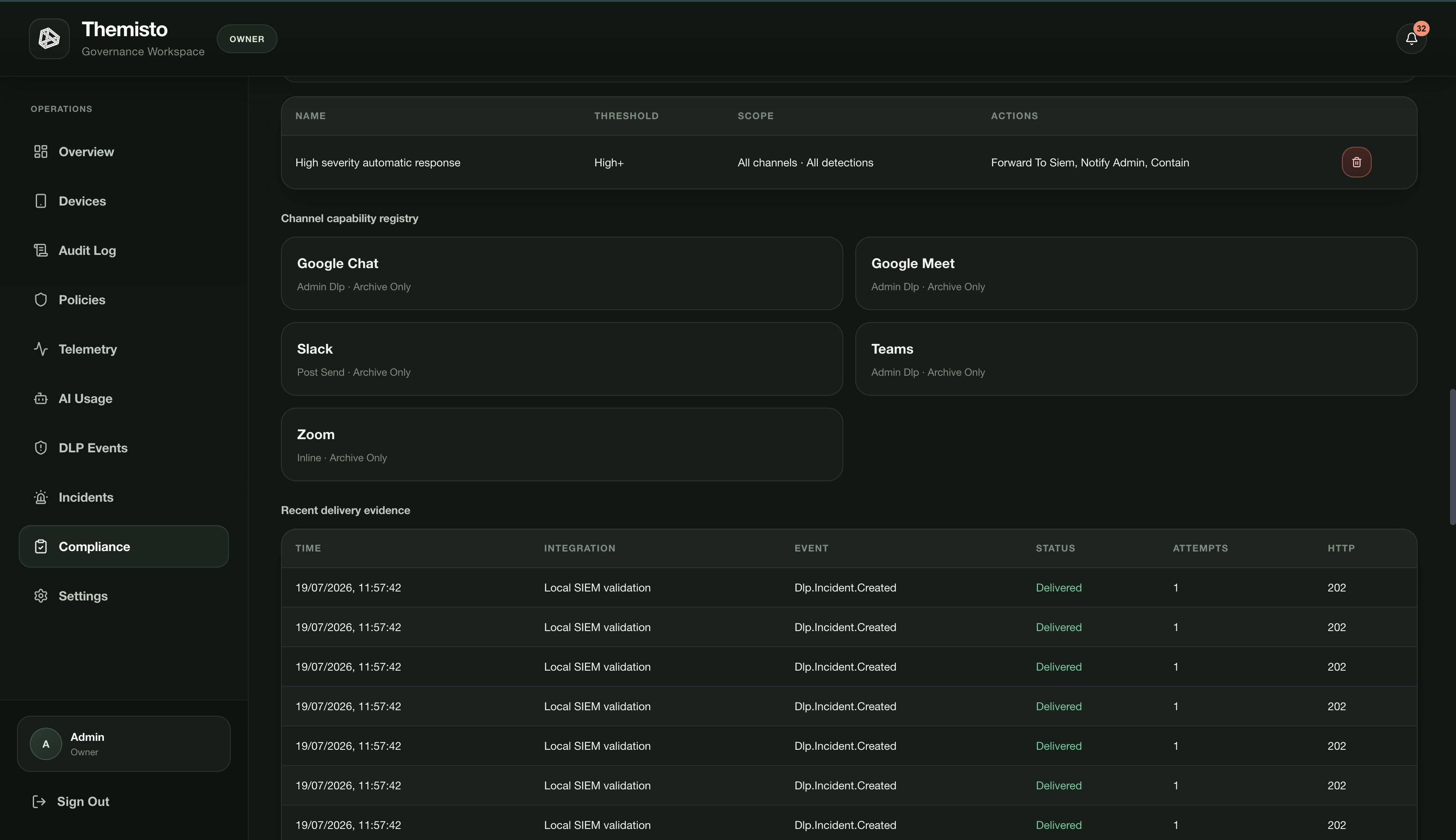The height and width of the screenshot is (840, 1456).
Task: Click the THRESHOLD column header
Action: point(626,116)
